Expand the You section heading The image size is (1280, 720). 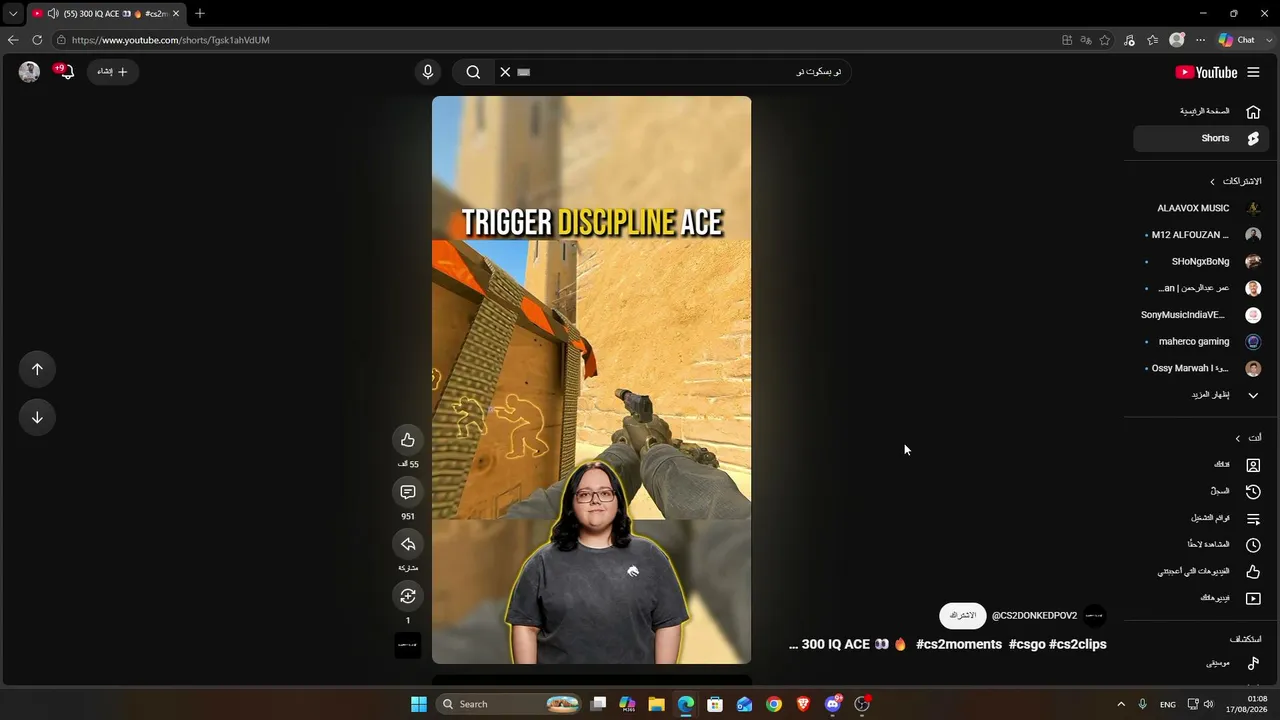pyautogui.click(x=1248, y=438)
